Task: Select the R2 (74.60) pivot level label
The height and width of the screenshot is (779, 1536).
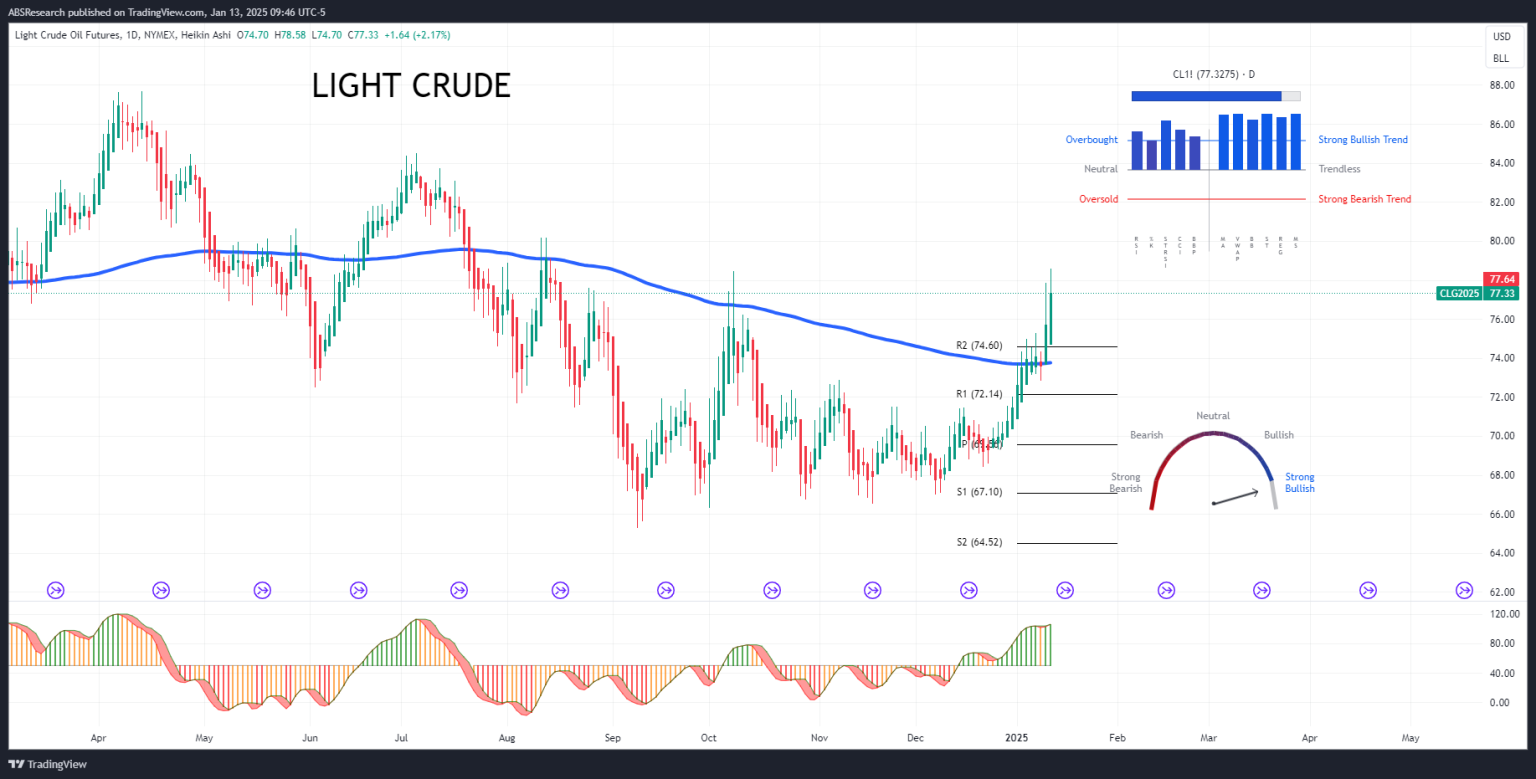Action: click(x=979, y=346)
